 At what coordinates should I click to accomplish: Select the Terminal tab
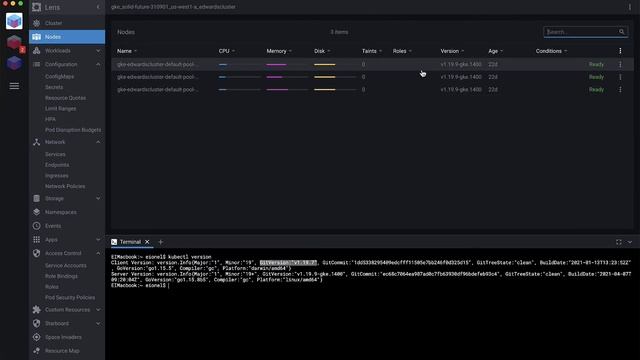tap(130, 242)
